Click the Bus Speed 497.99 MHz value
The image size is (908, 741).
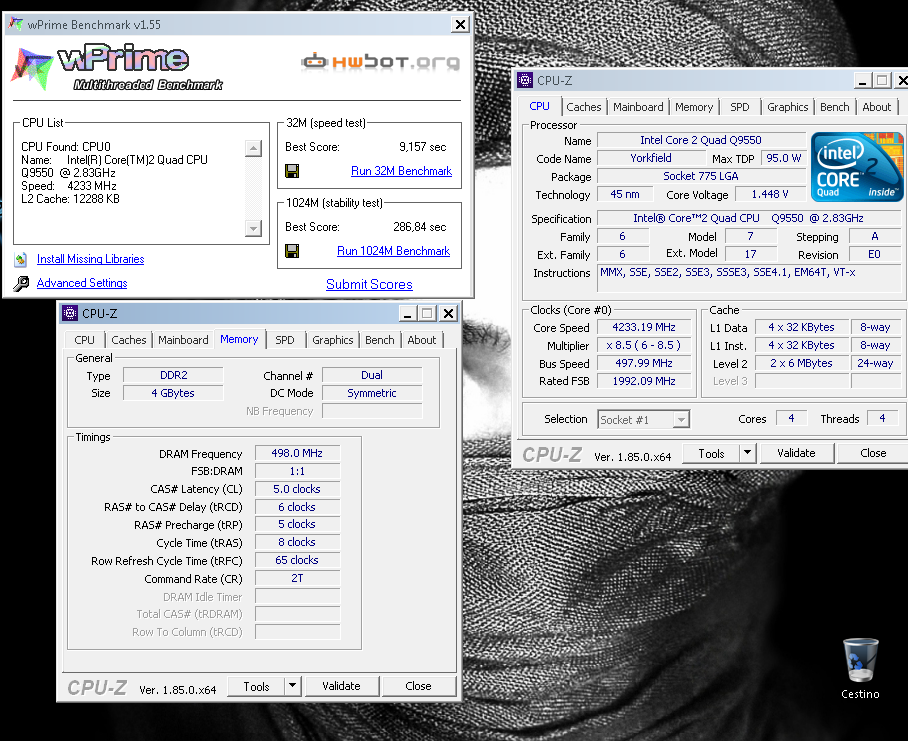(x=644, y=363)
